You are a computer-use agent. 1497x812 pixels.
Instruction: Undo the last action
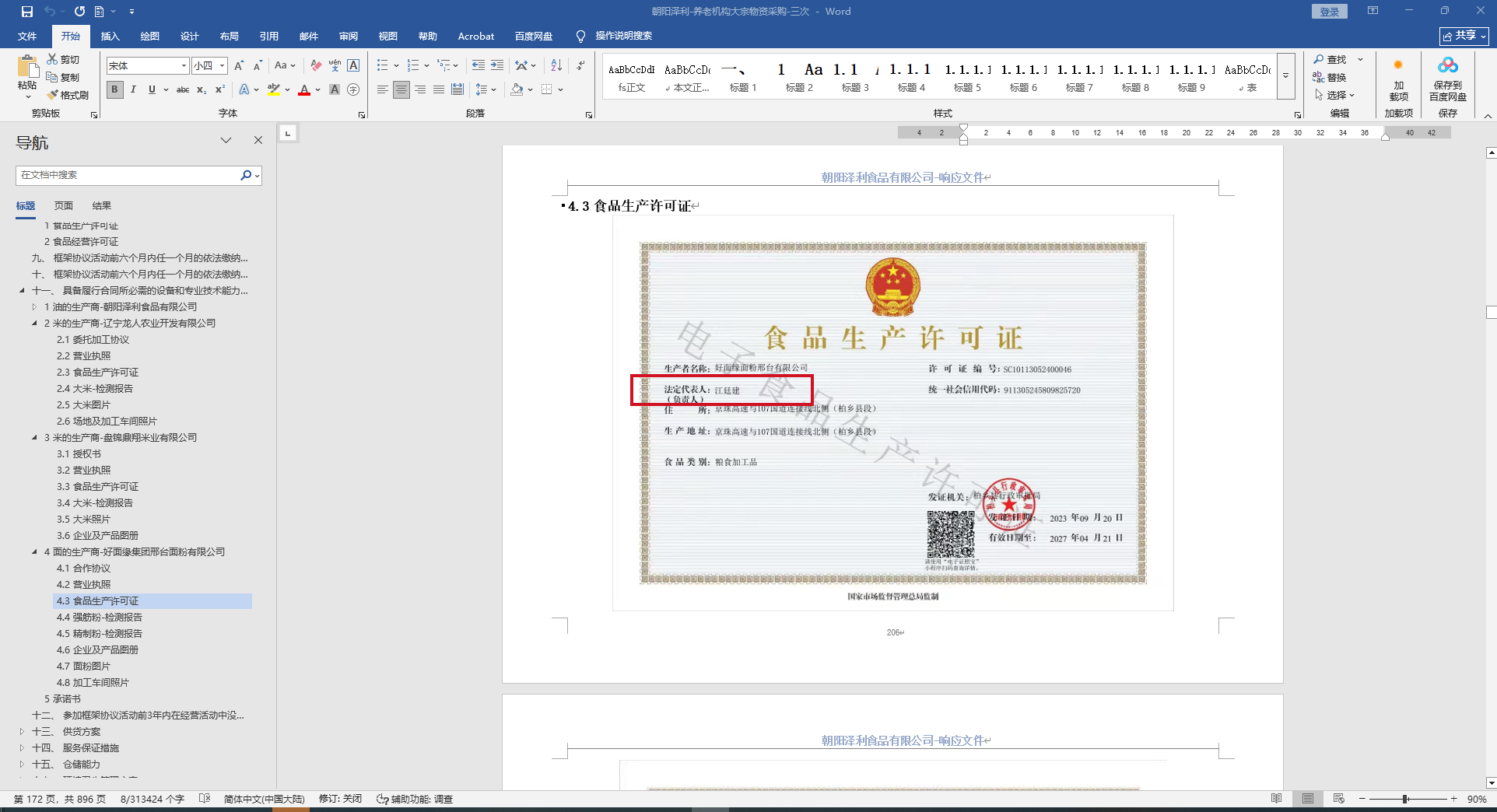click(x=50, y=12)
